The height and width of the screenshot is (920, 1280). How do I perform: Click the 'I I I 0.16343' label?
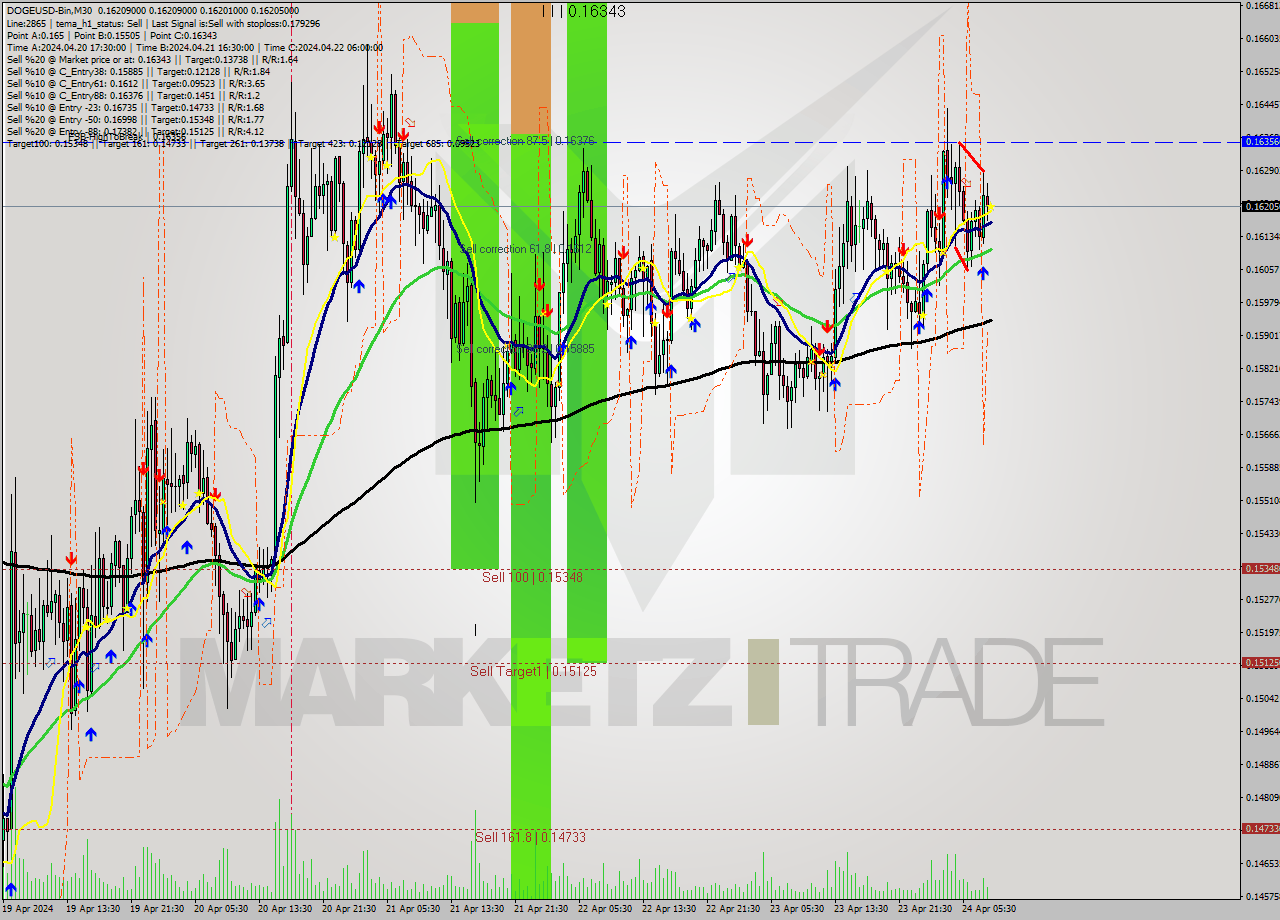pyautogui.click(x=584, y=11)
